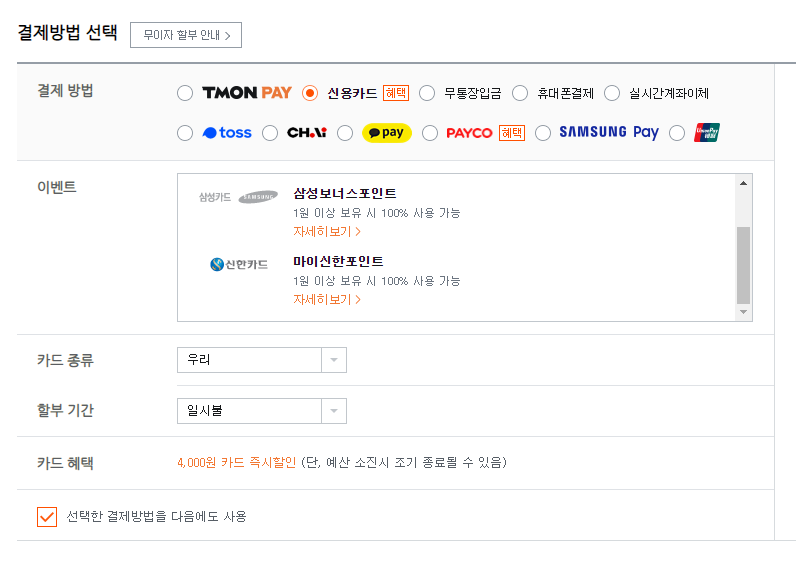Click the yellow Kakao pay logo

coord(386,133)
